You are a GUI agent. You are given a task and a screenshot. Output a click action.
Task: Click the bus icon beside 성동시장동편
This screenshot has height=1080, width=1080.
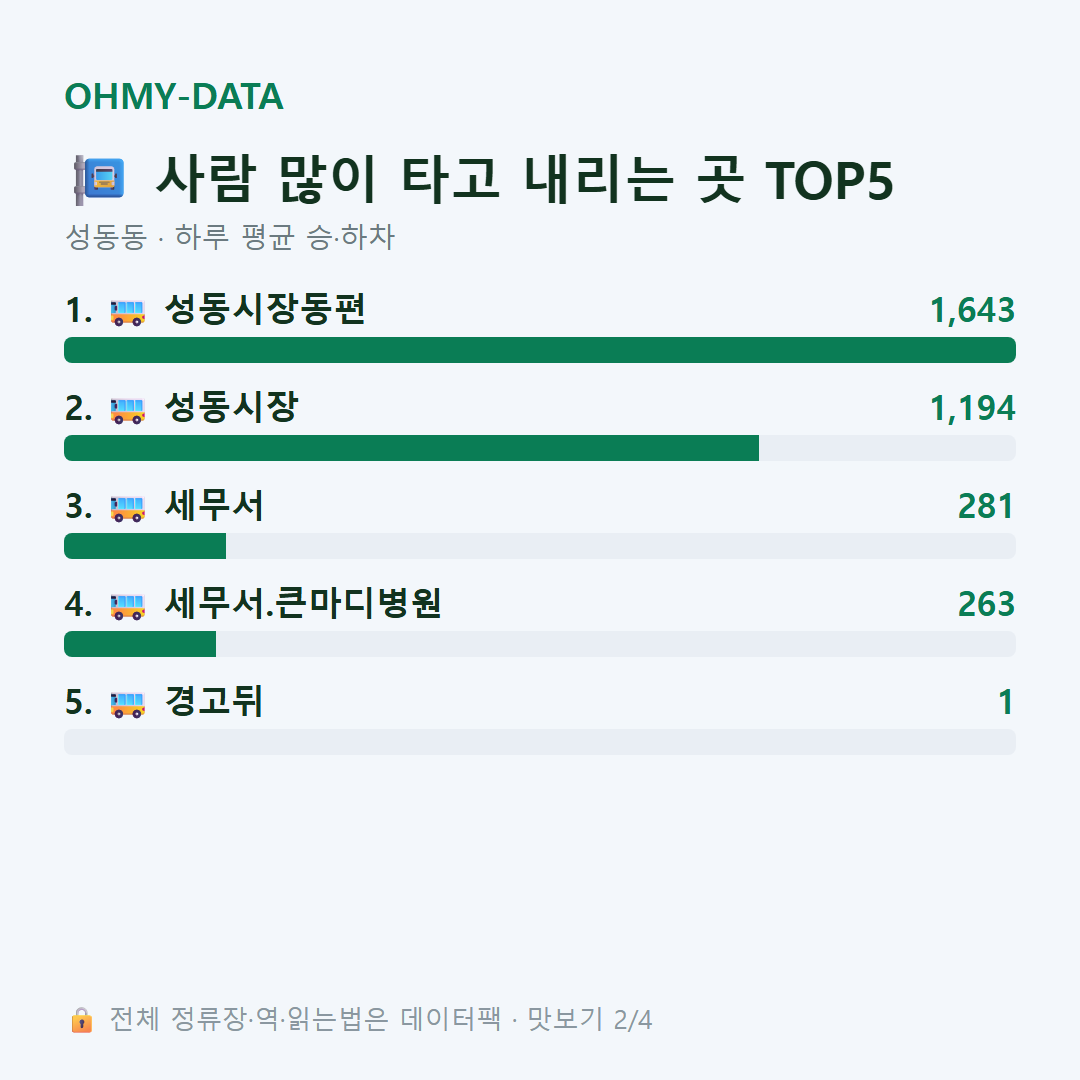(x=127, y=312)
